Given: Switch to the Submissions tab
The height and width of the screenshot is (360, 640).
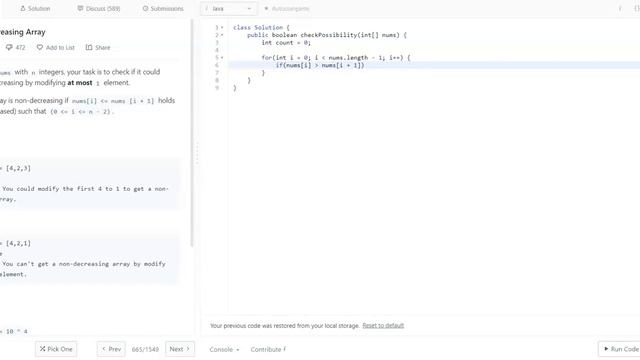Looking at the screenshot, I should coord(163,9).
